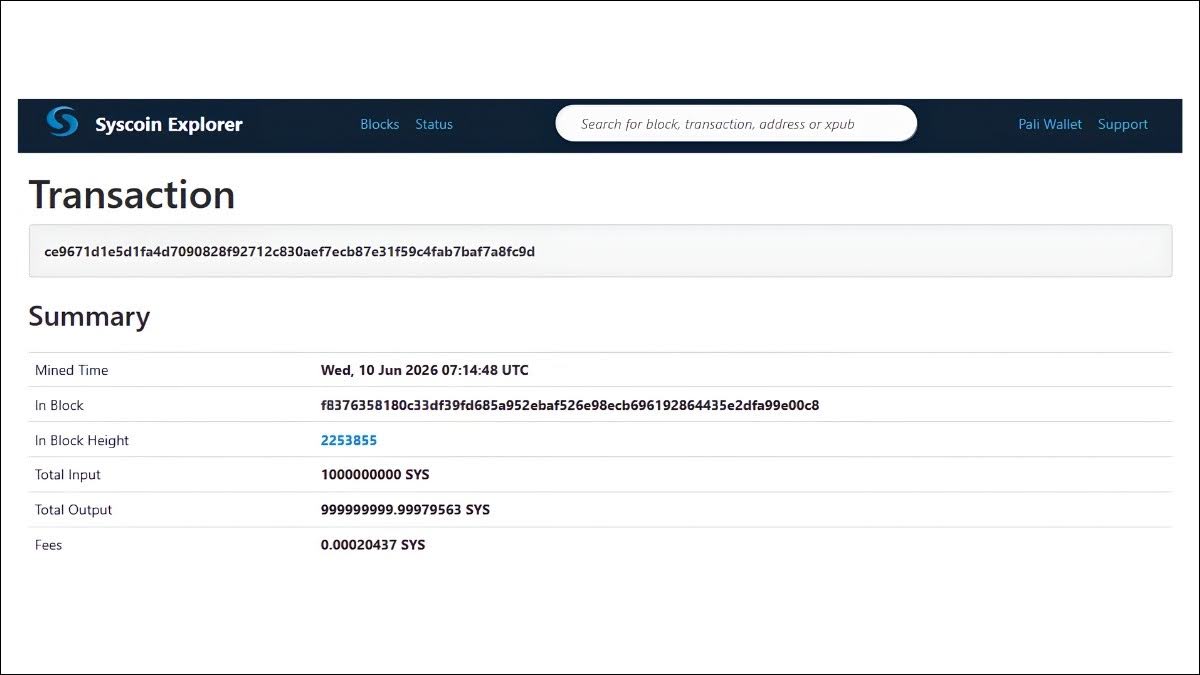Open the Support link

click(1123, 124)
